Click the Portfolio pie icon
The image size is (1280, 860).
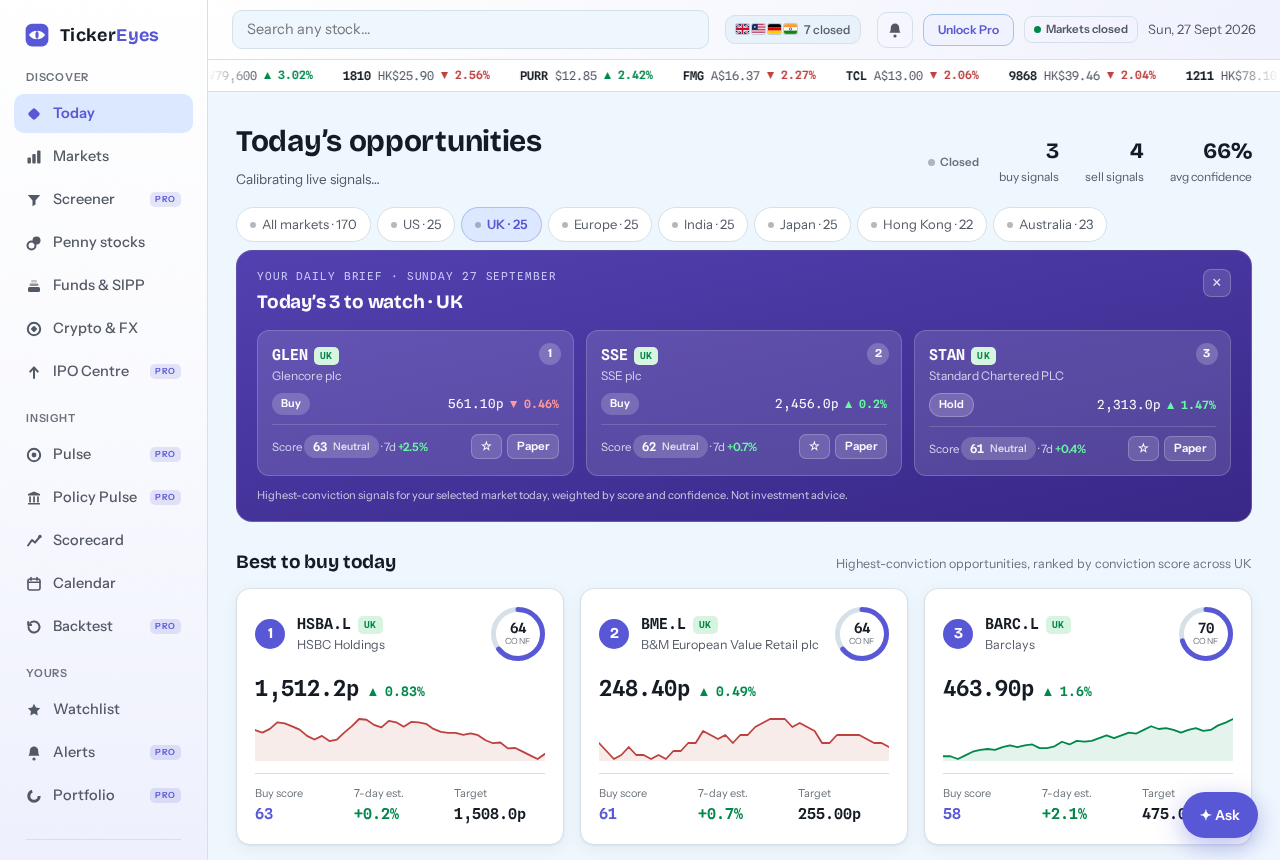click(34, 796)
